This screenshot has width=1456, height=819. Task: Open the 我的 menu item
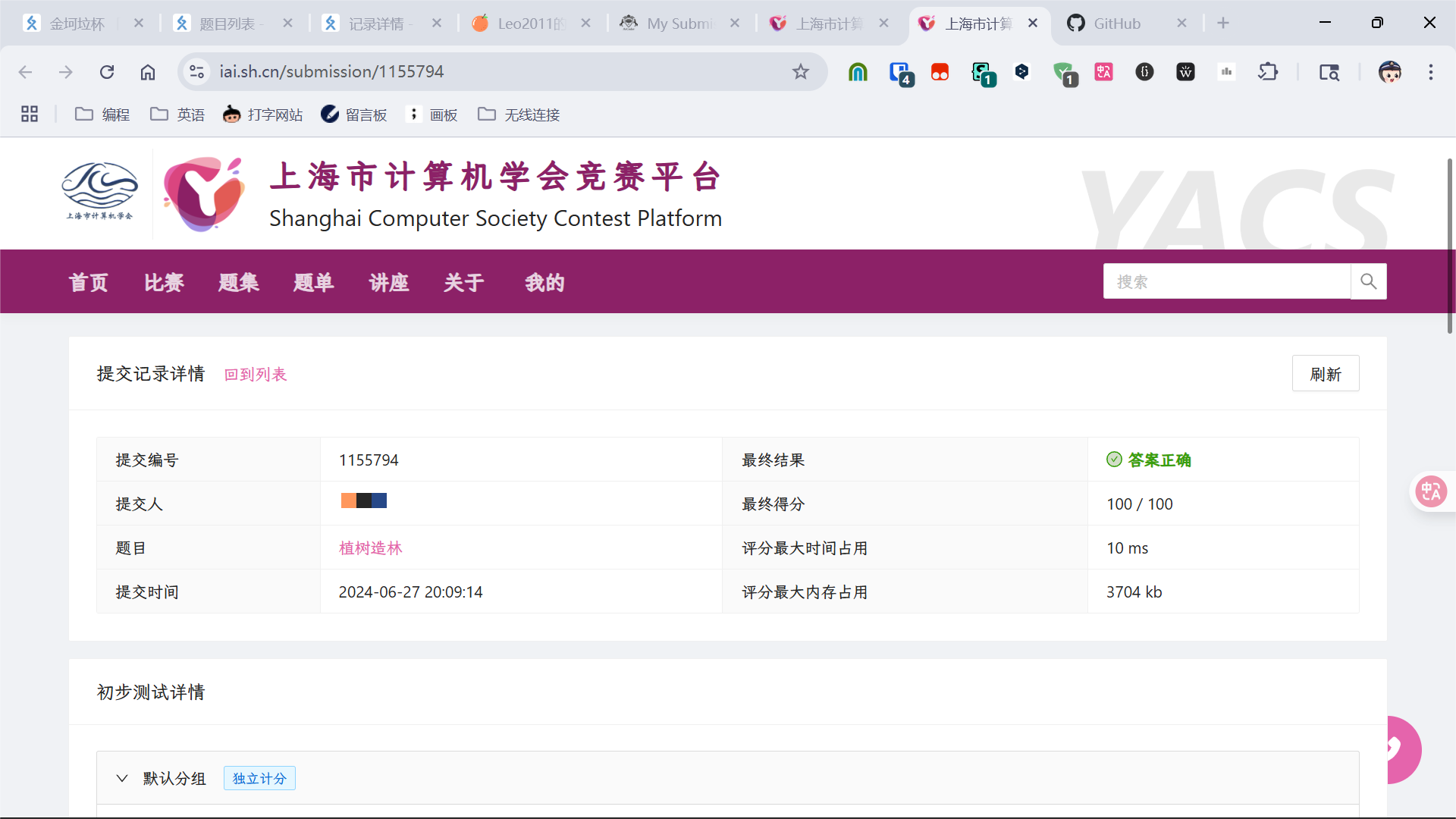tap(545, 283)
